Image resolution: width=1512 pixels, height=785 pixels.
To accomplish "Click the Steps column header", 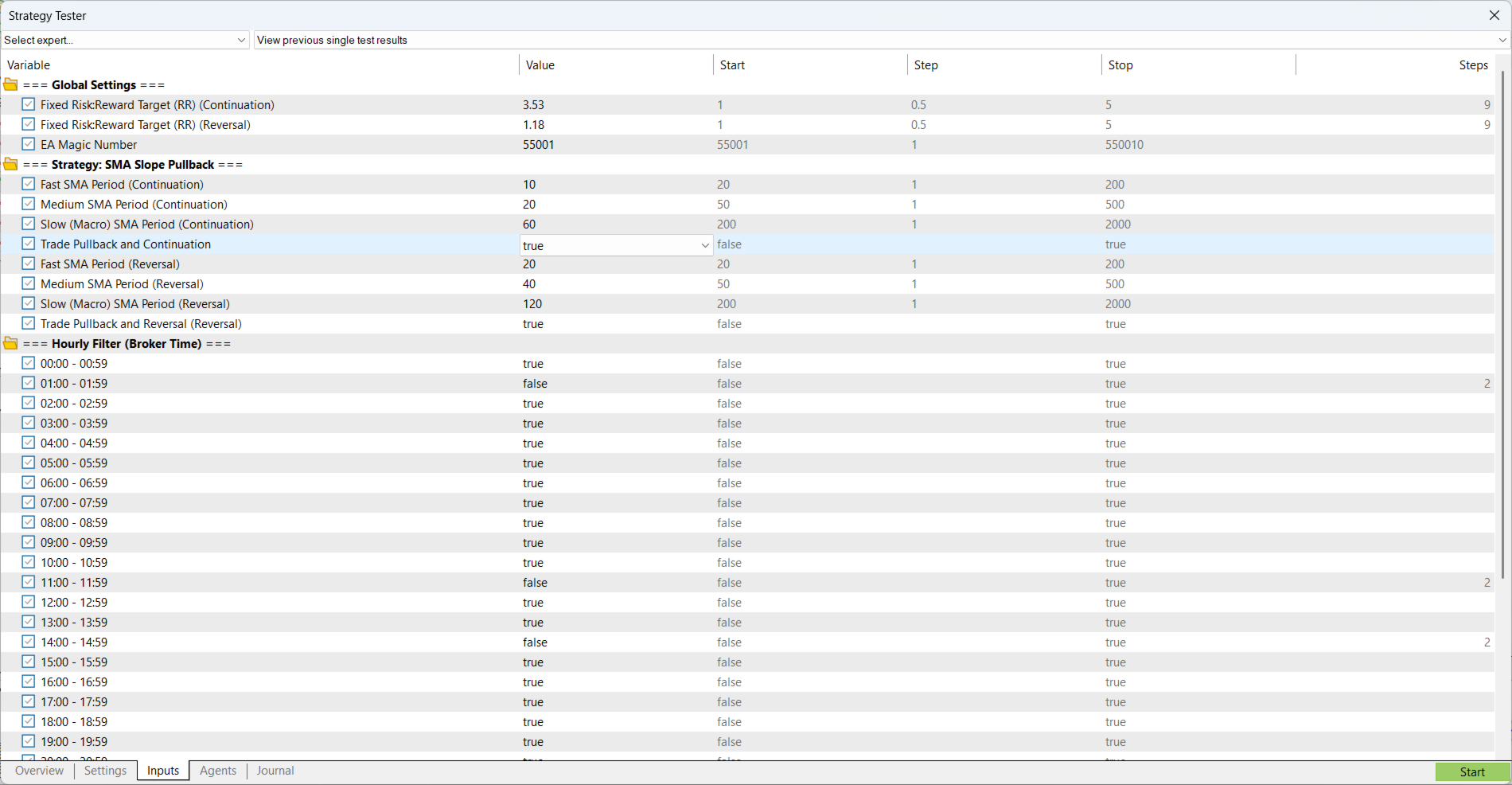I will [x=1474, y=65].
